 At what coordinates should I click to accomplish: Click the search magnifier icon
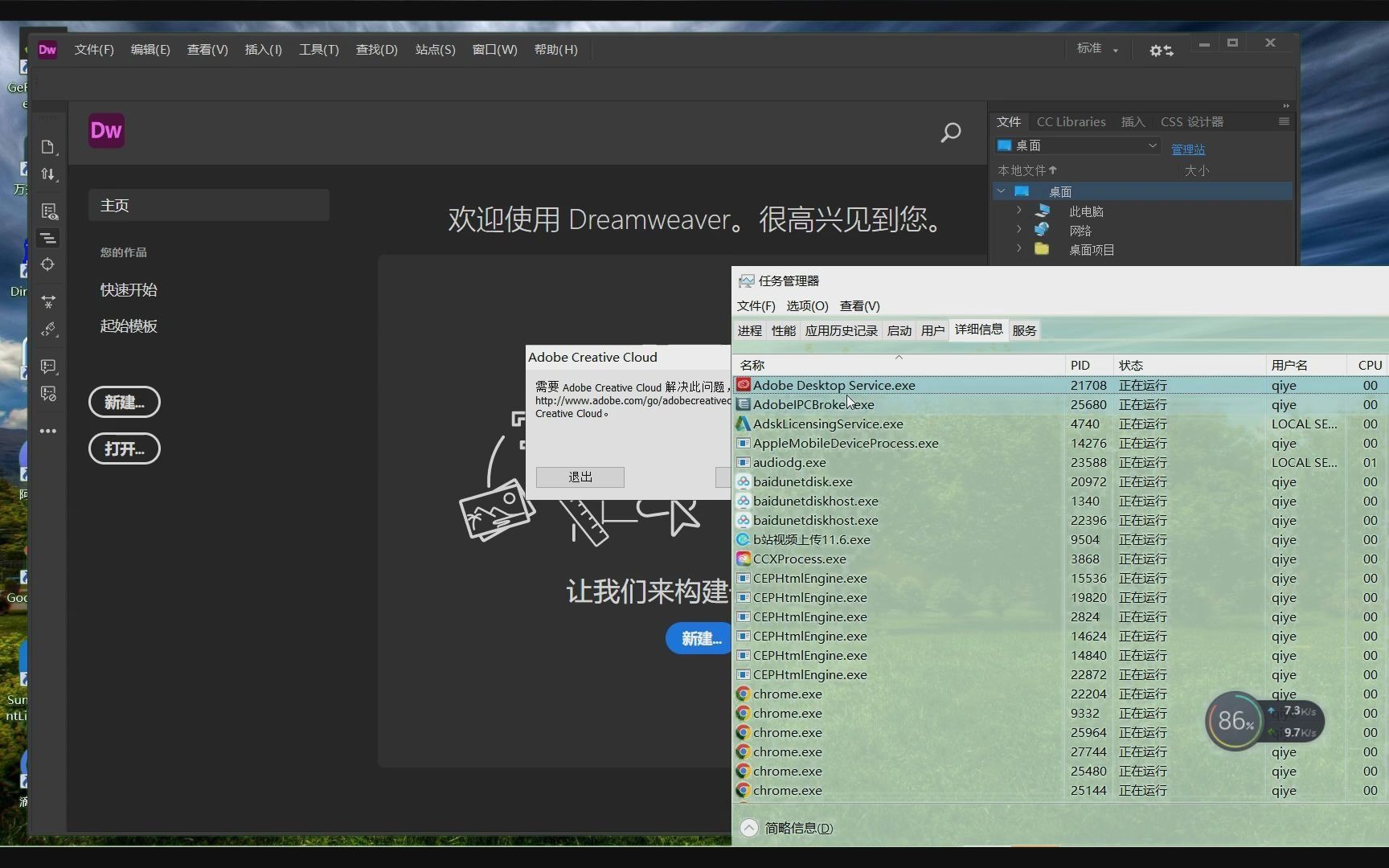tap(951, 132)
